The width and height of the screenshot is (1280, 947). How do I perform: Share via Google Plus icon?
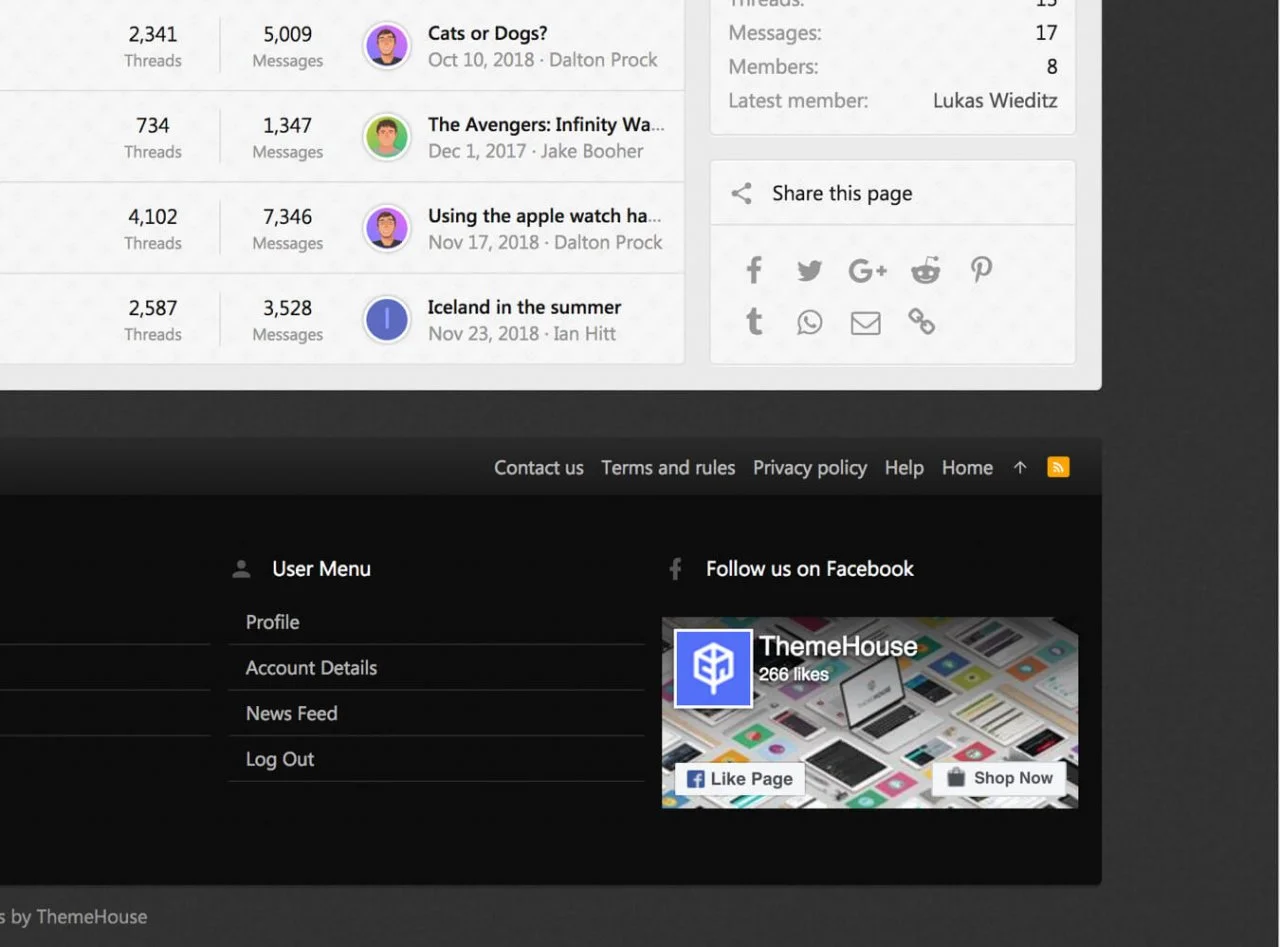pos(867,270)
